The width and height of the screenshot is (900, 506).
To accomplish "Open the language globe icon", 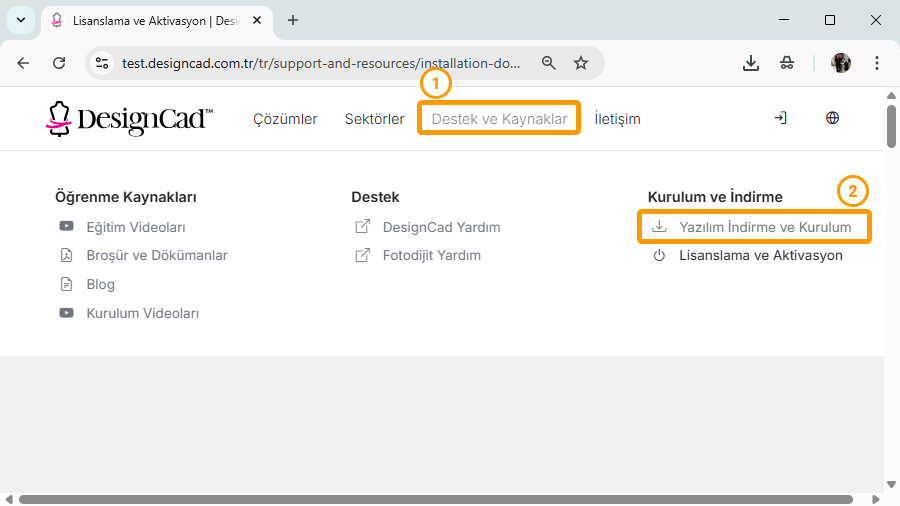I will coord(832,118).
